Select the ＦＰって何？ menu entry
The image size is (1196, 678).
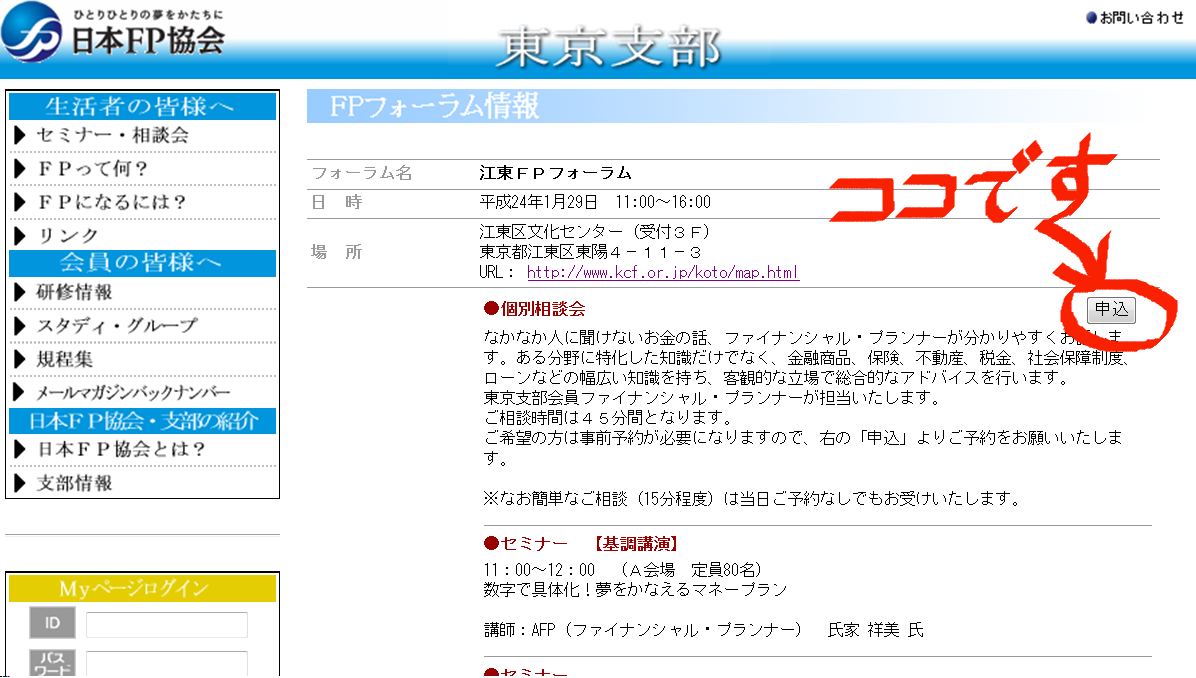click(92, 169)
